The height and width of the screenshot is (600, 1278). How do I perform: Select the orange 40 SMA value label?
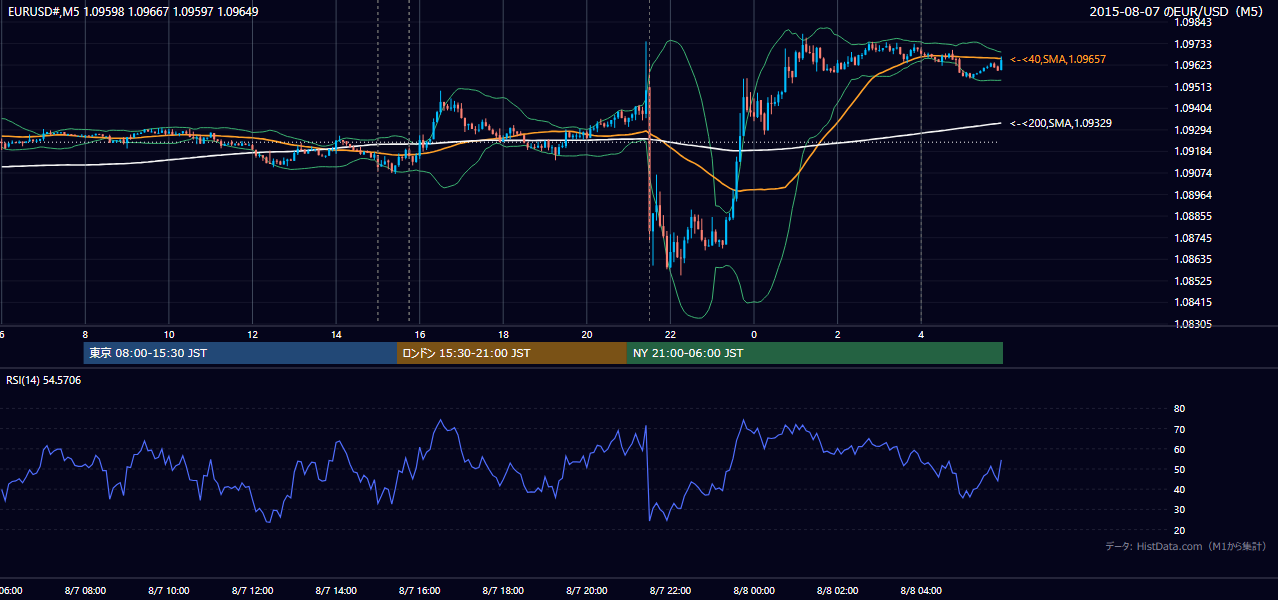[x=1058, y=60]
